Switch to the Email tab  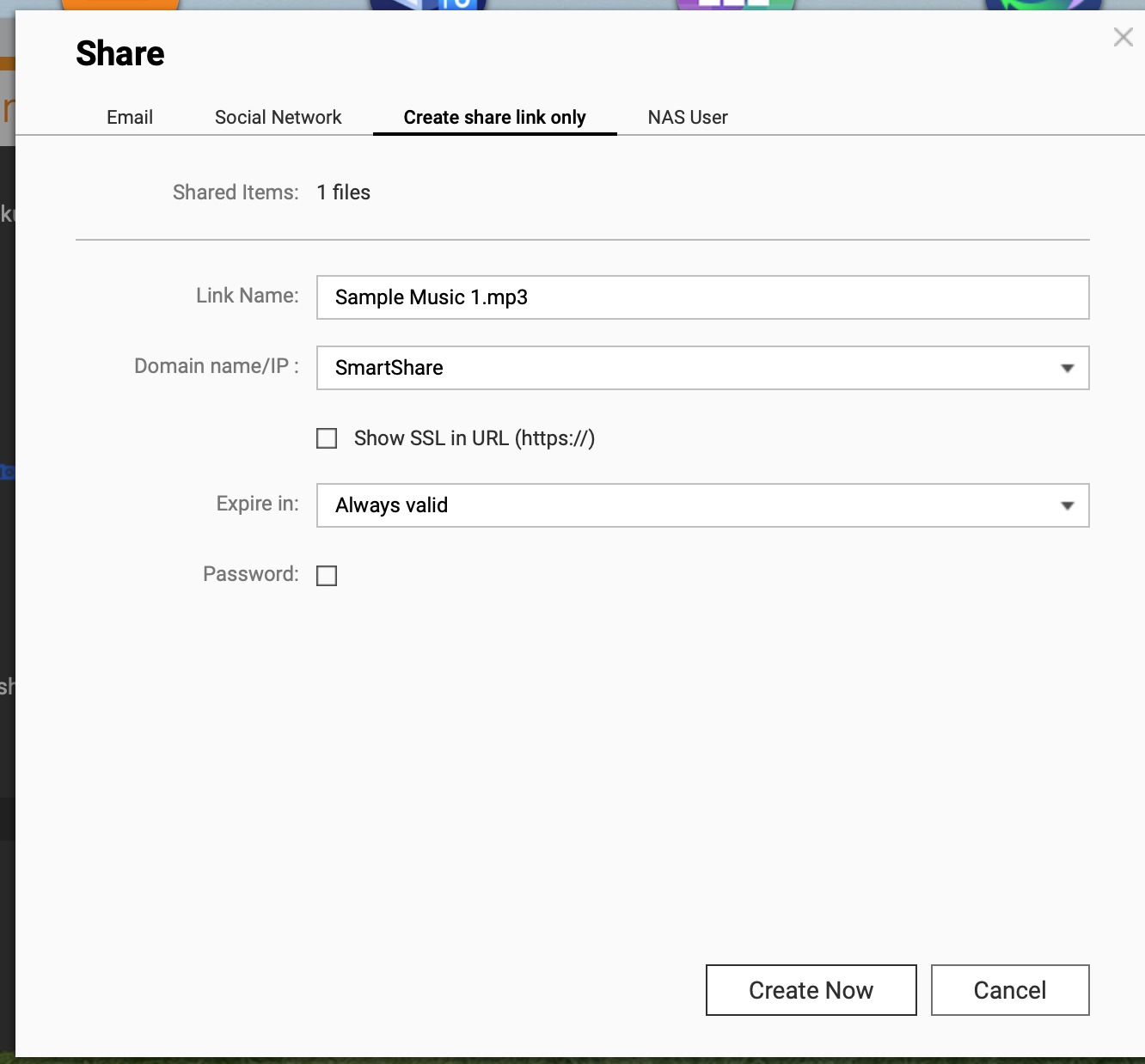(x=130, y=118)
